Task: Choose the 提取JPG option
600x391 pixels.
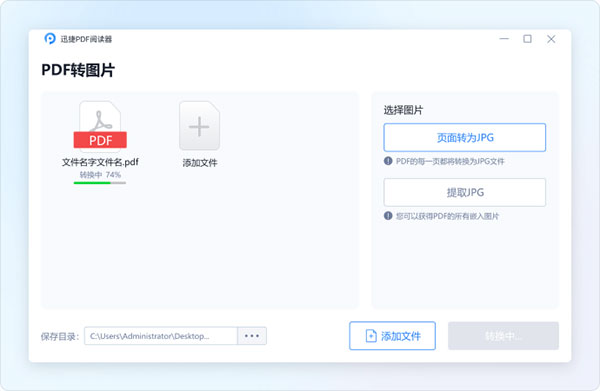Action: [x=465, y=192]
